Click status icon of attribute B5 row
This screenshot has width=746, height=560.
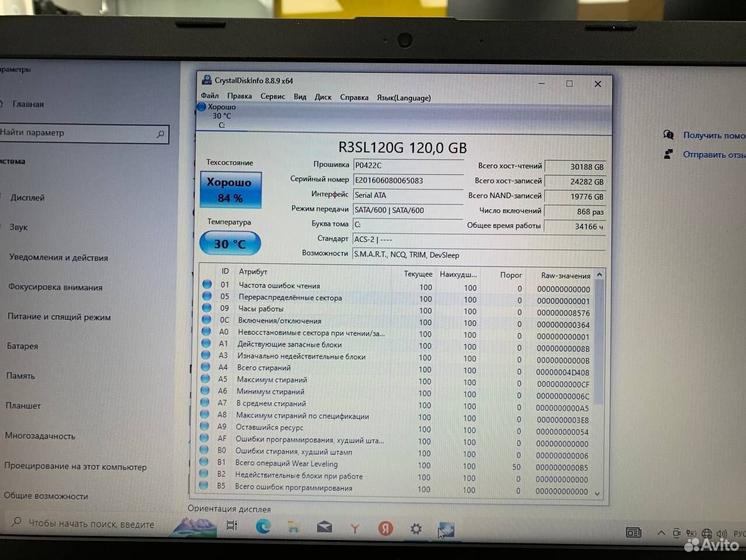point(204,486)
